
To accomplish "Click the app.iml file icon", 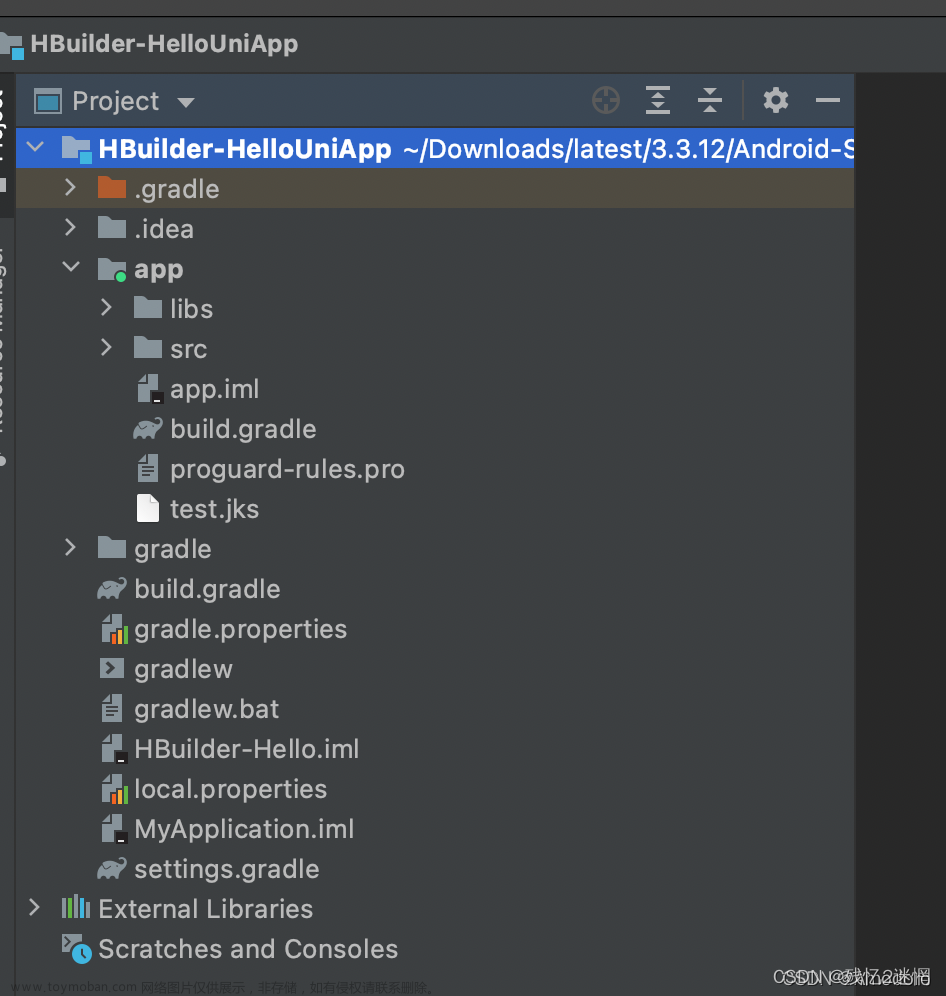I will point(151,389).
